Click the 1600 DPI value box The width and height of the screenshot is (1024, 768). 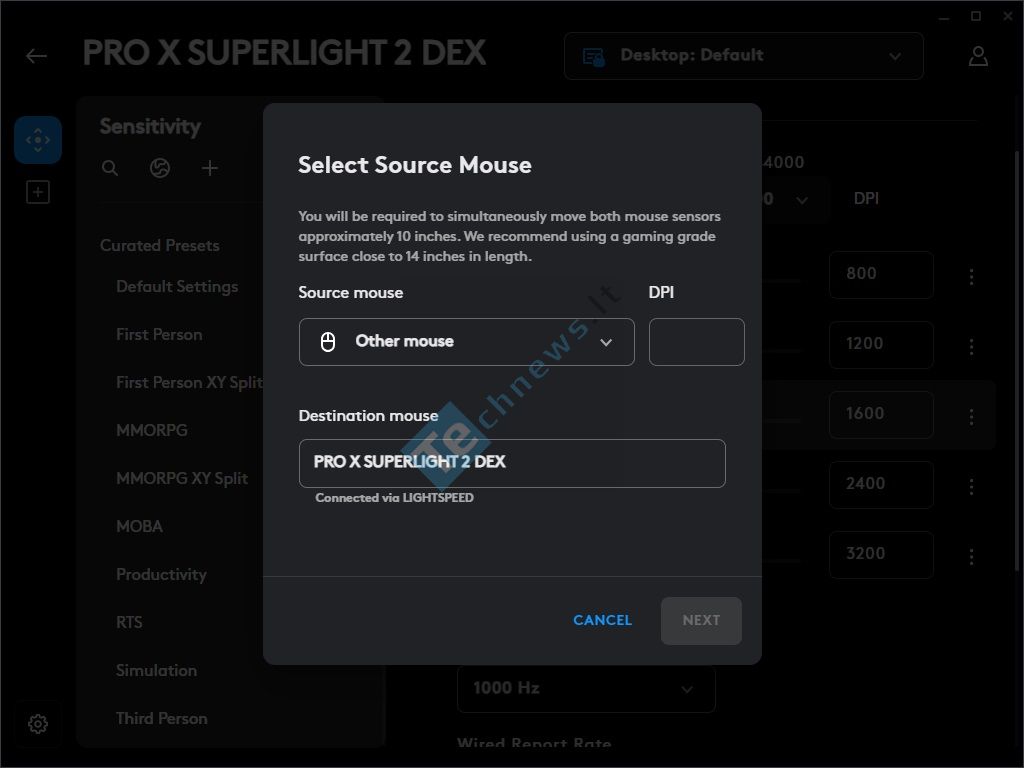pyautogui.click(x=881, y=415)
